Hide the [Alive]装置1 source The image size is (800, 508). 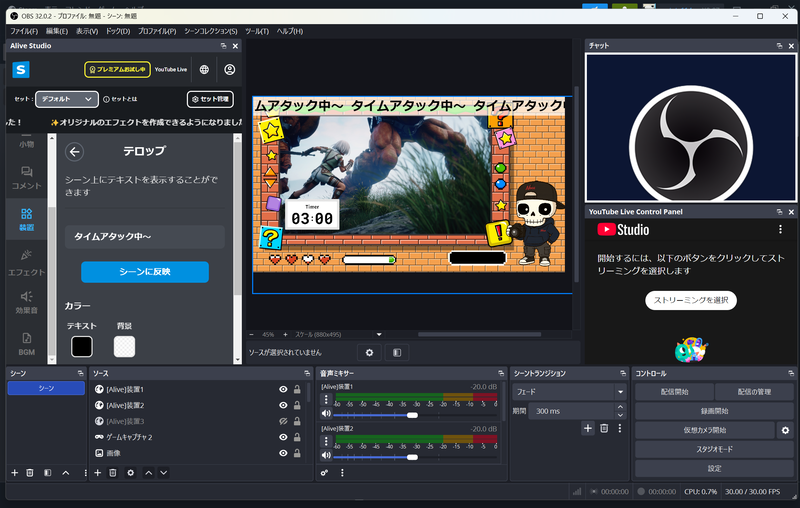[x=283, y=389]
